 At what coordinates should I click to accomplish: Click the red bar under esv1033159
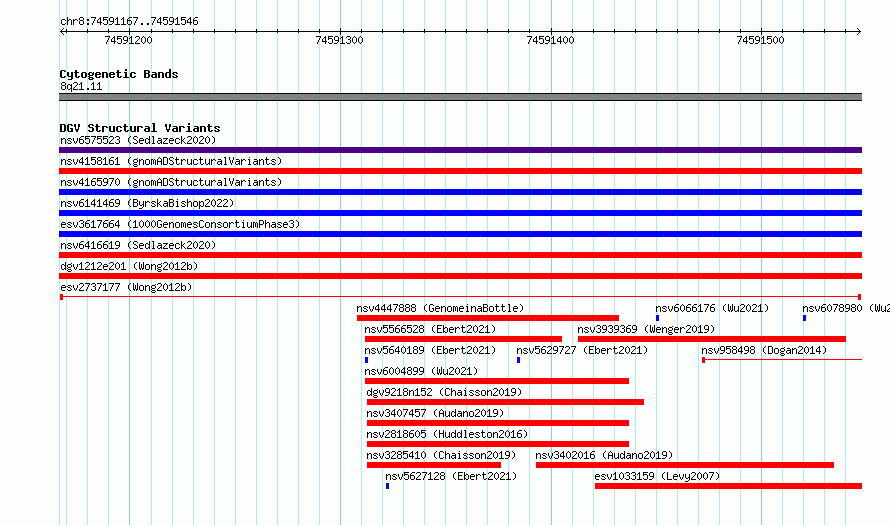pos(728,486)
